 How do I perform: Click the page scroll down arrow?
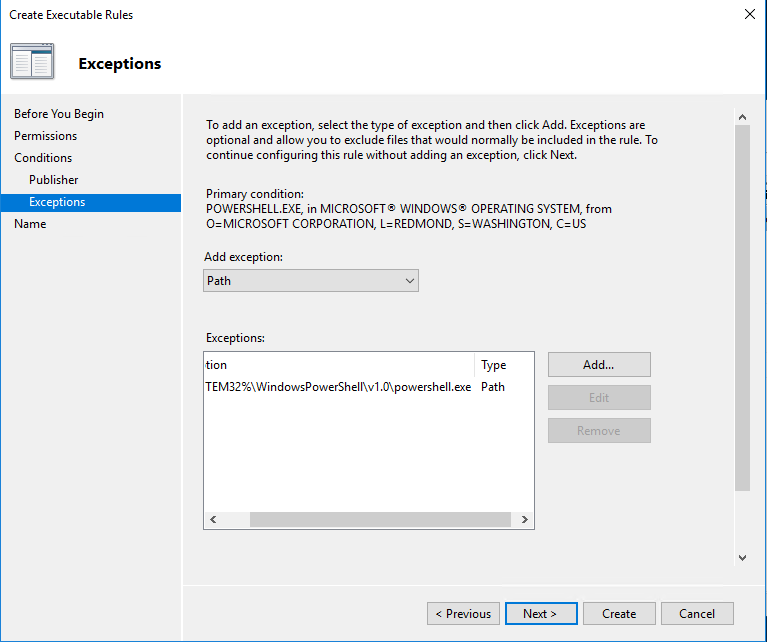coord(742,557)
